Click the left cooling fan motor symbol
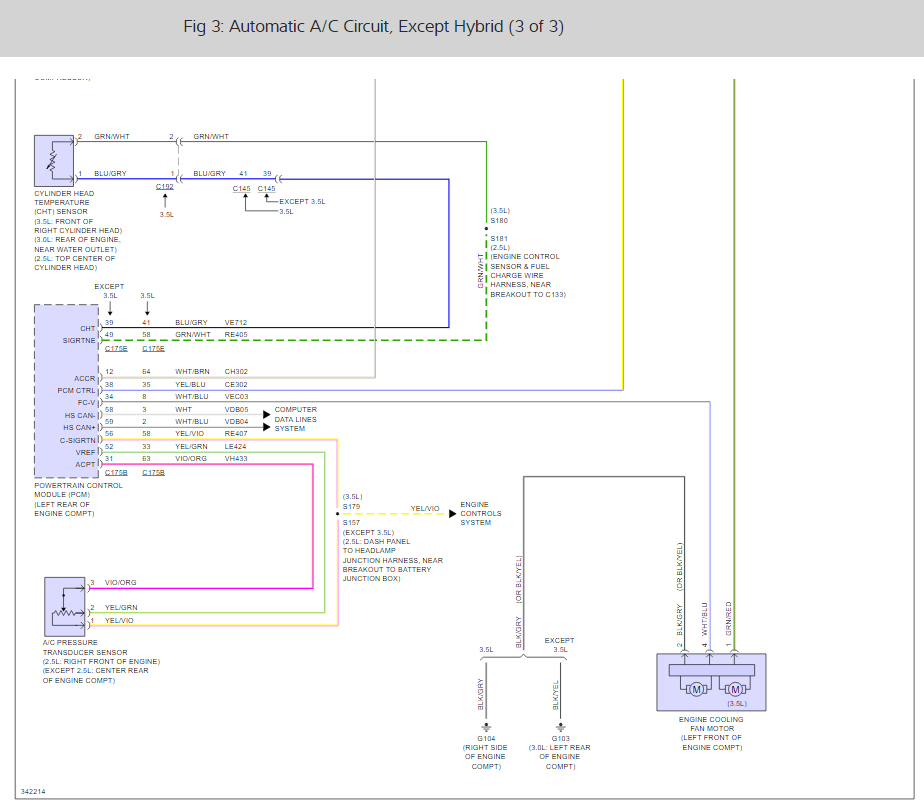 [694, 688]
